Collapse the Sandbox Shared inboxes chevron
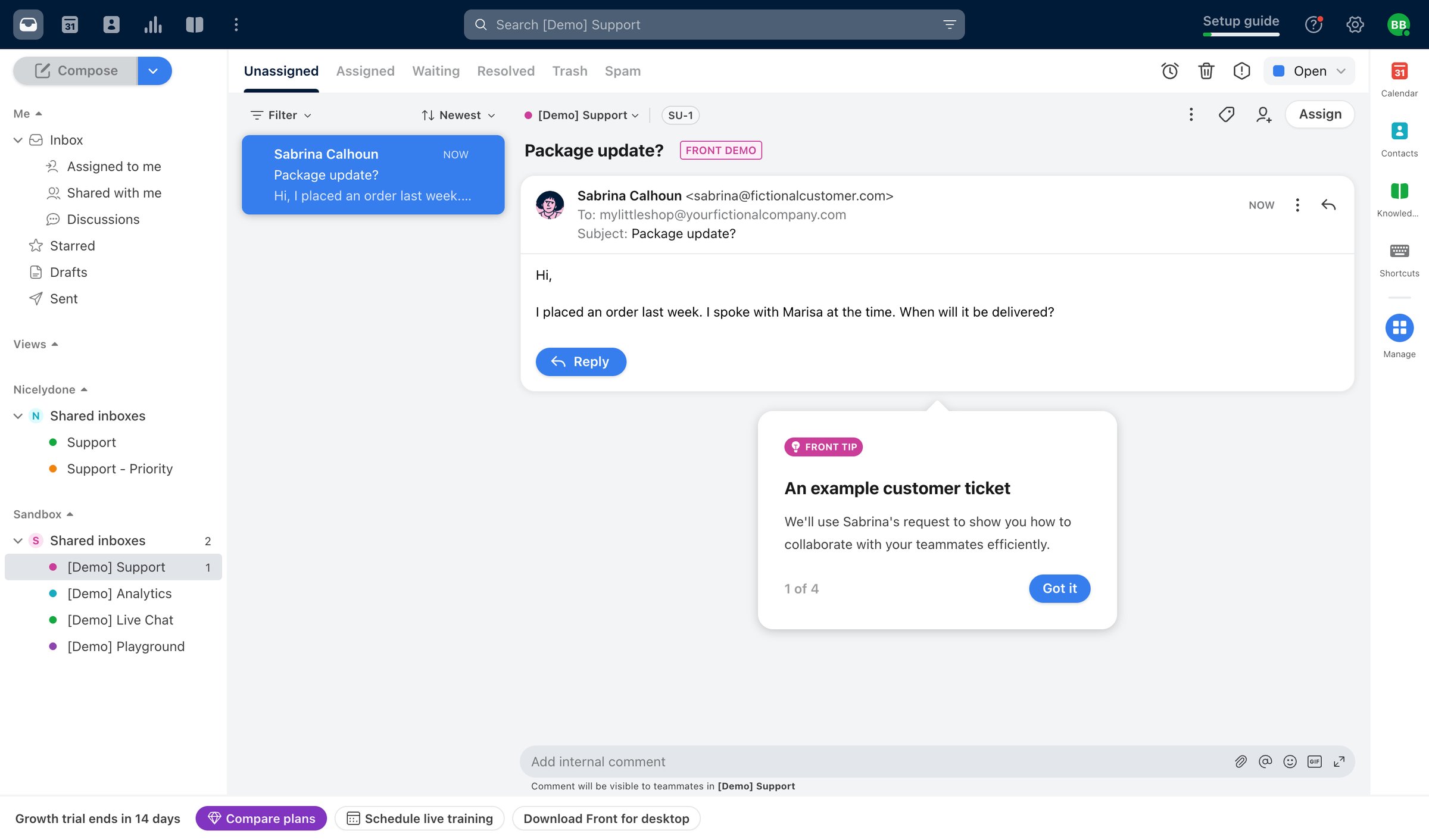 click(18, 541)
